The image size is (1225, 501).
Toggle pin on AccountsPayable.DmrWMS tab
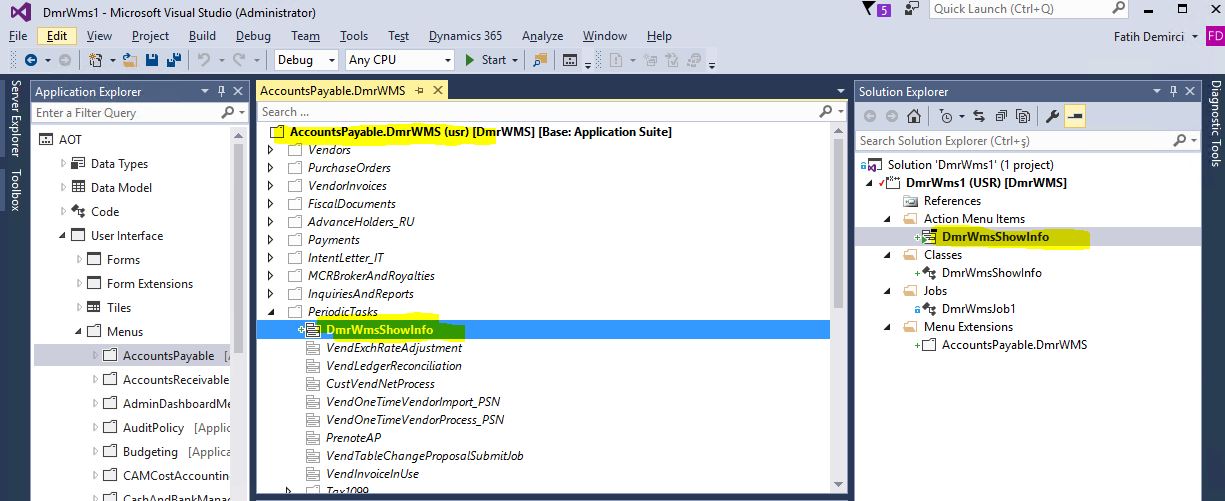420,90
